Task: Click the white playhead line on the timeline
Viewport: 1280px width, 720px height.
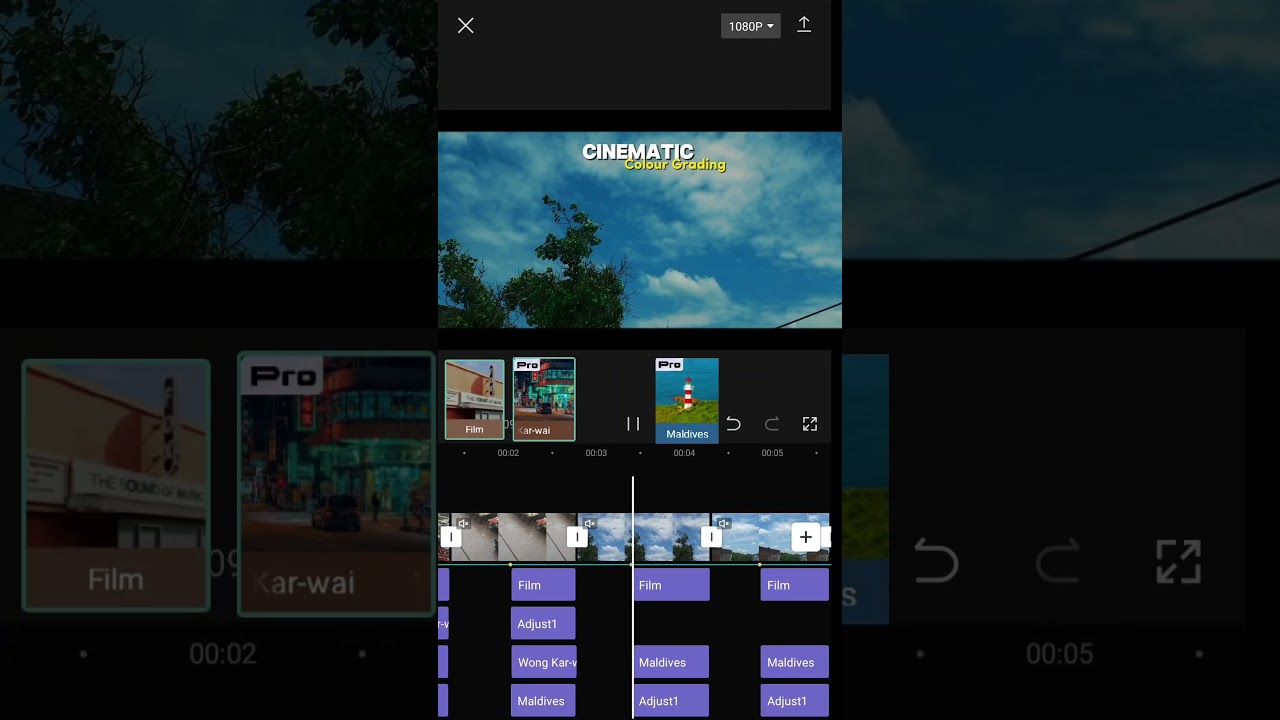Action: (x=633, y=596)
